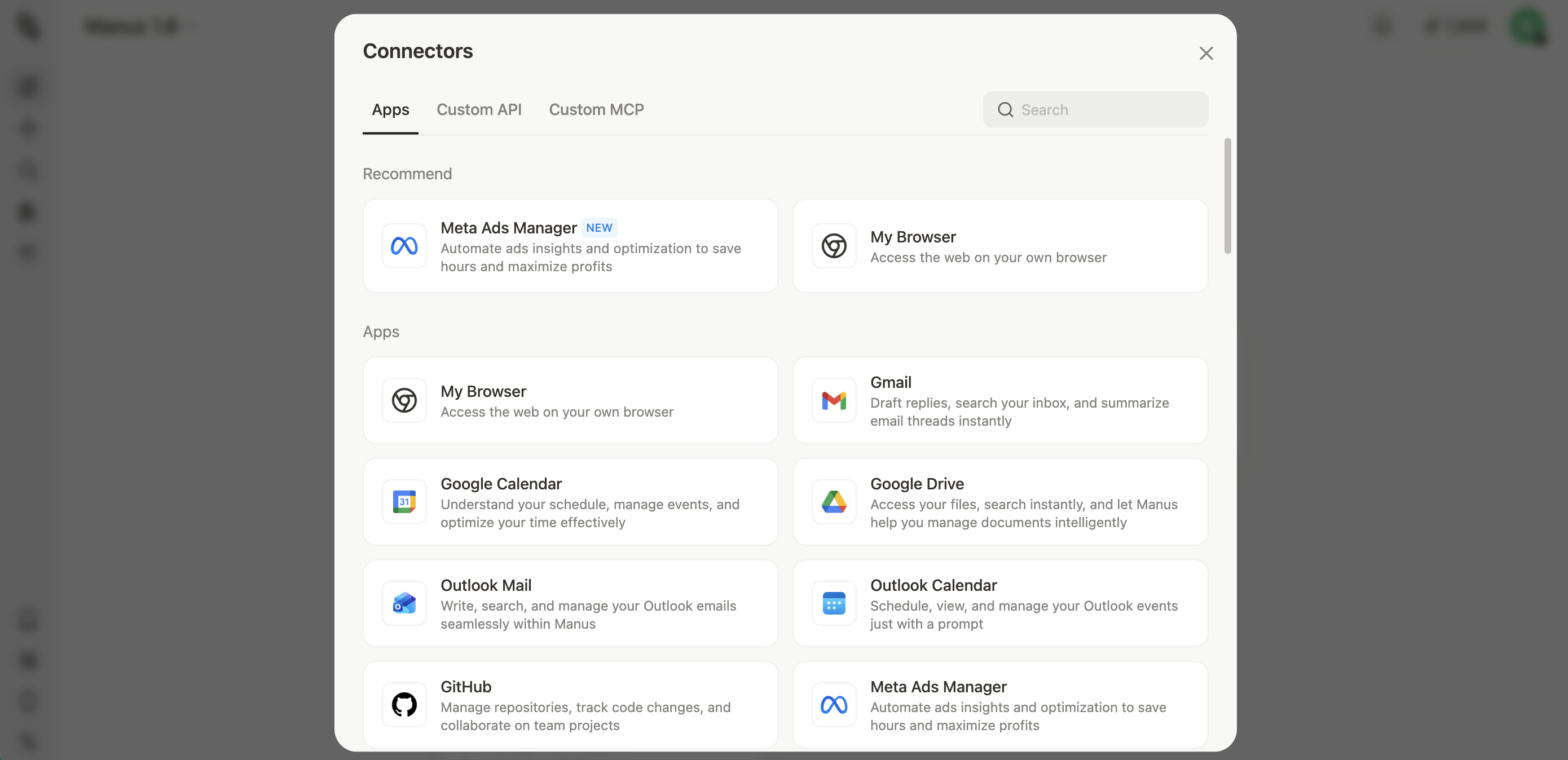Open the Meta Ads Manager title in the Apps list
1568x760 pixels.
[x=937, y=686]
